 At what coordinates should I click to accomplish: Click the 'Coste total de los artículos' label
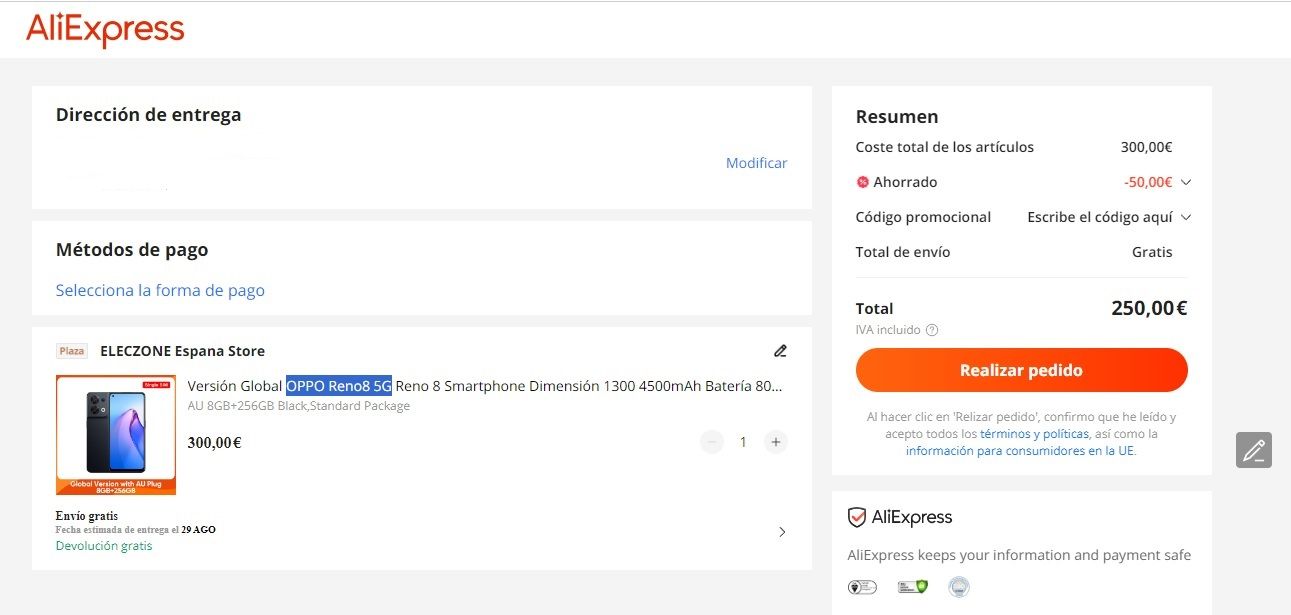click(x=945, y=147)
